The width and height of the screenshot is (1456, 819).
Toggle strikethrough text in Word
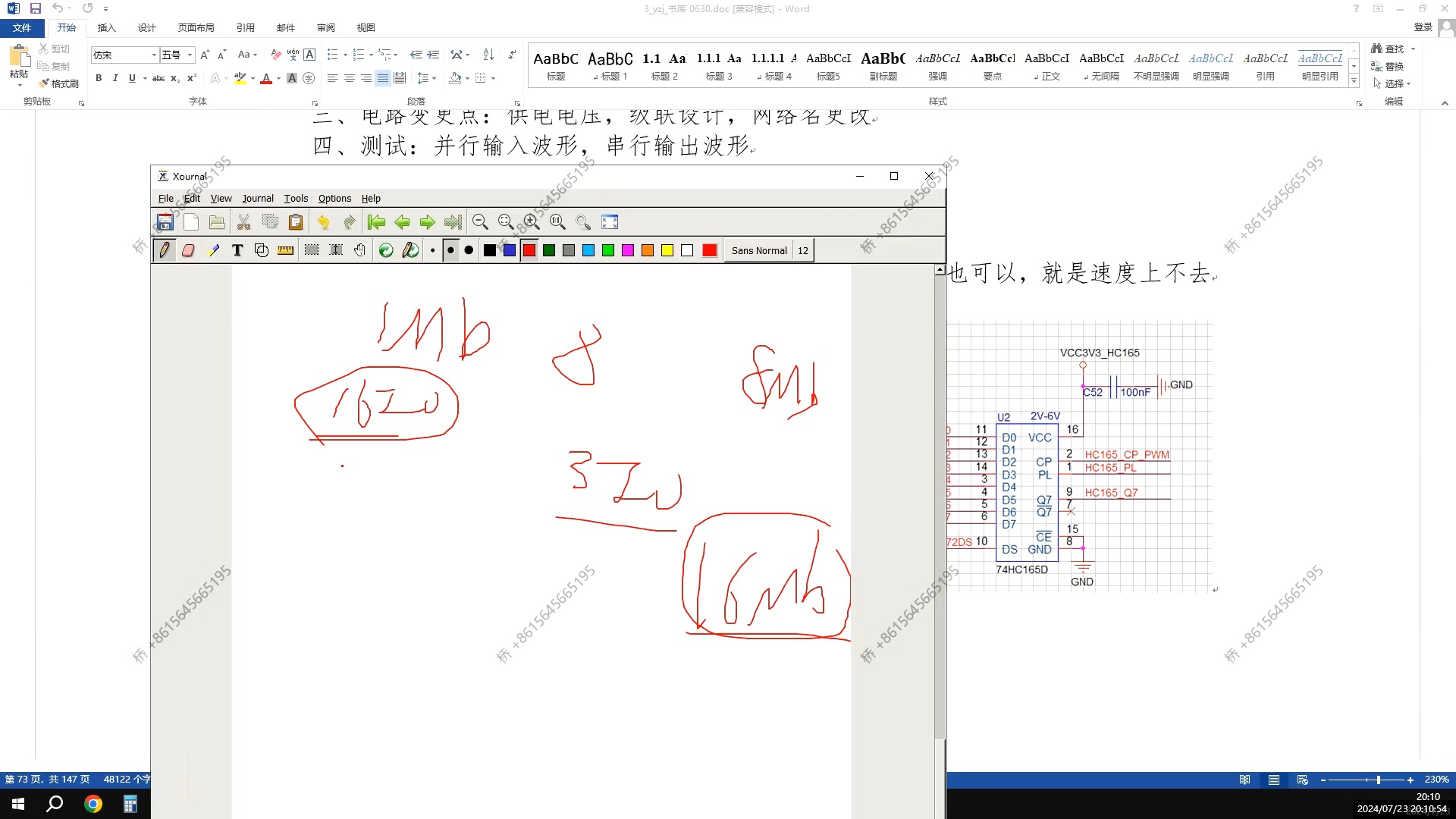pos(158,78)
